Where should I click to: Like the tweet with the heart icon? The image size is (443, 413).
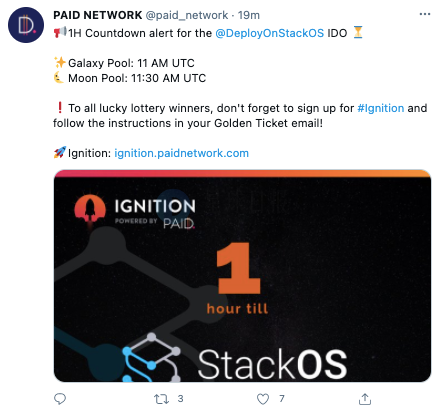(263, 399)
